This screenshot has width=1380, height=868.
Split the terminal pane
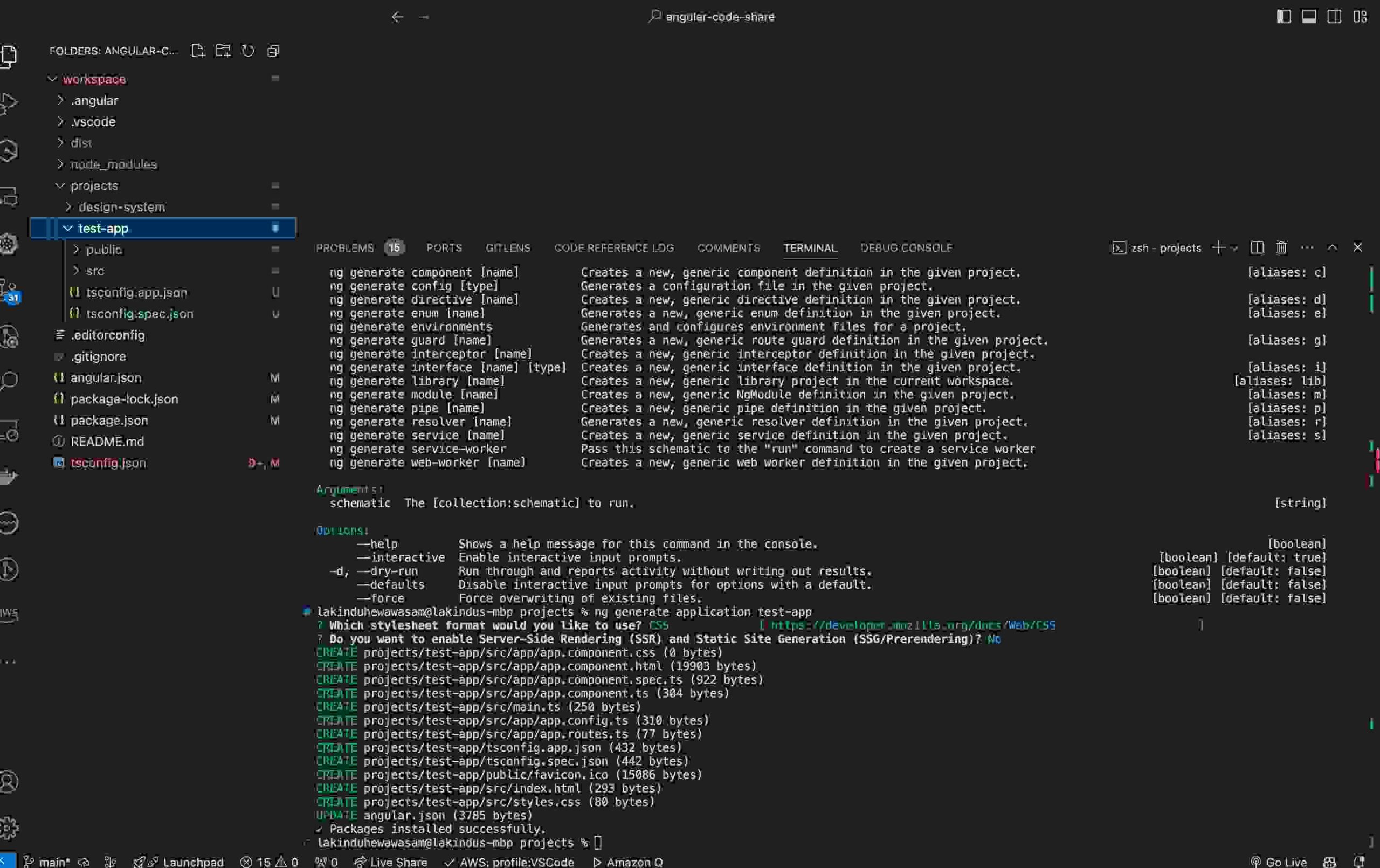pyautogui.click(x=1257, y=247)
